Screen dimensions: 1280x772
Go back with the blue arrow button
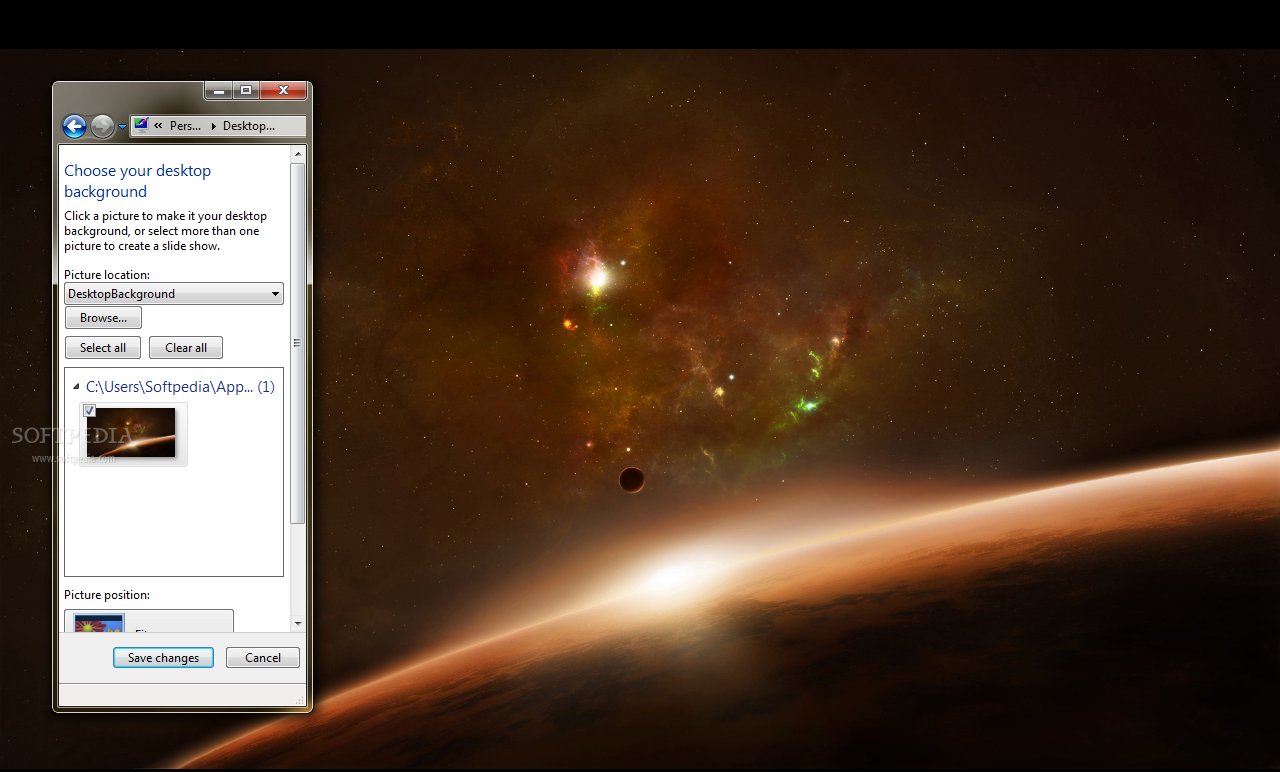click(x=74, y=126)
